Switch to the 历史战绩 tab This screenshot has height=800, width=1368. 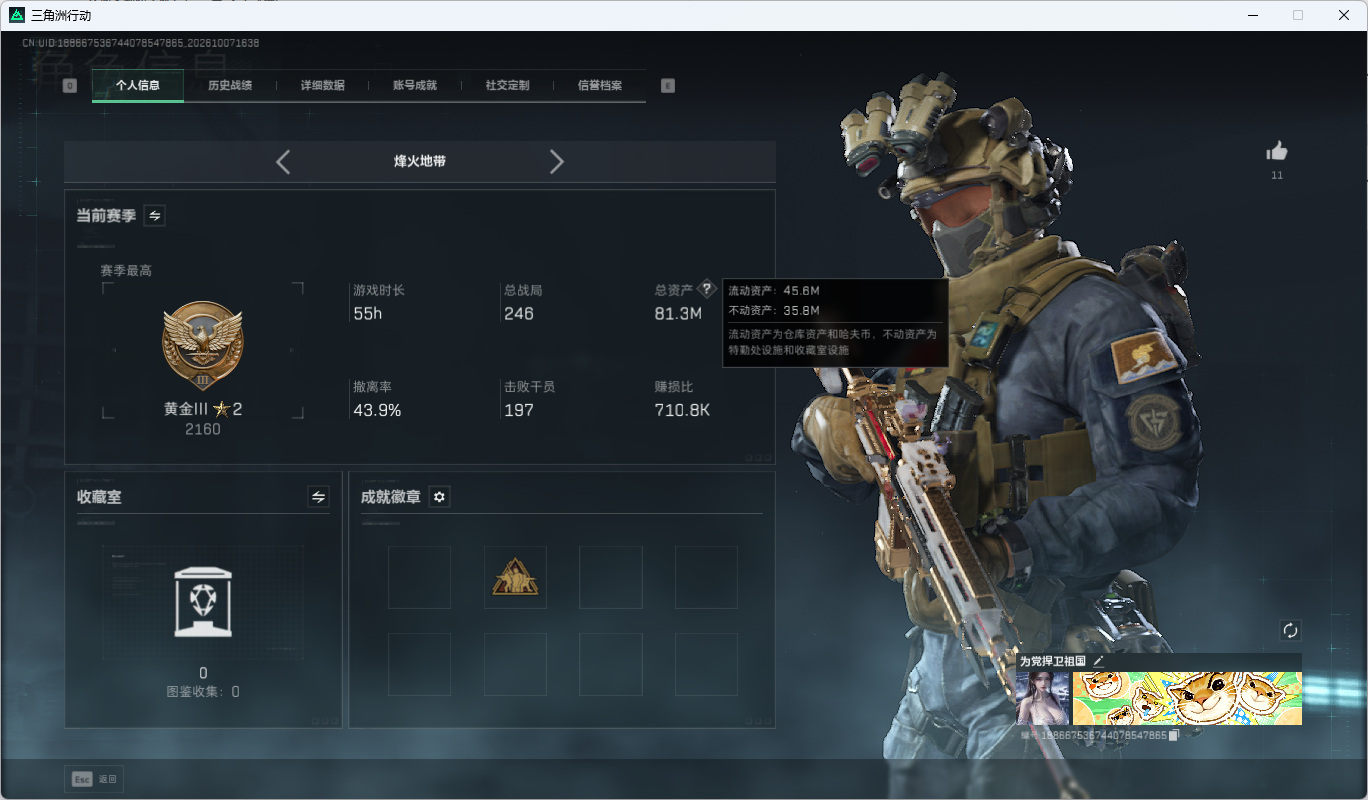230,86
